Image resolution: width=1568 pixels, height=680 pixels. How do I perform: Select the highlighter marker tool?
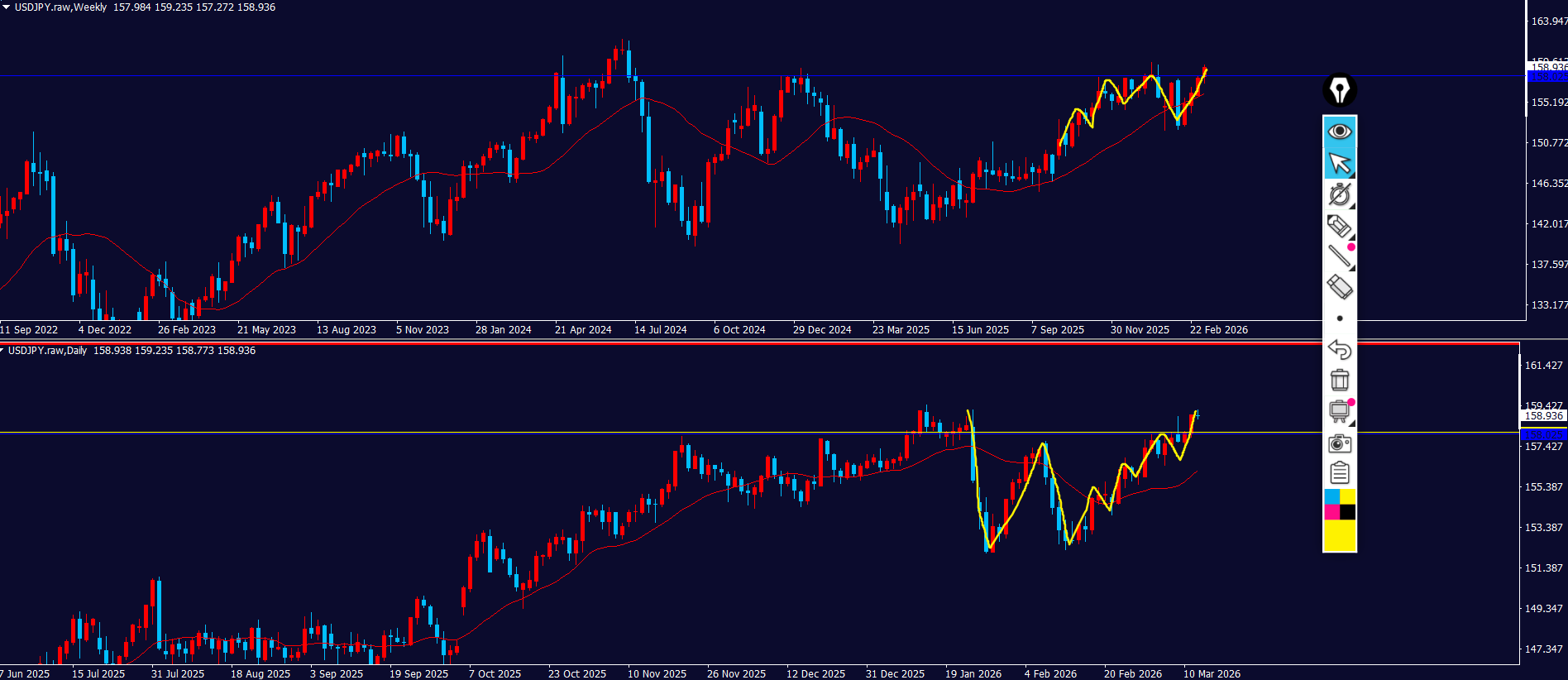pos(1339,226)
